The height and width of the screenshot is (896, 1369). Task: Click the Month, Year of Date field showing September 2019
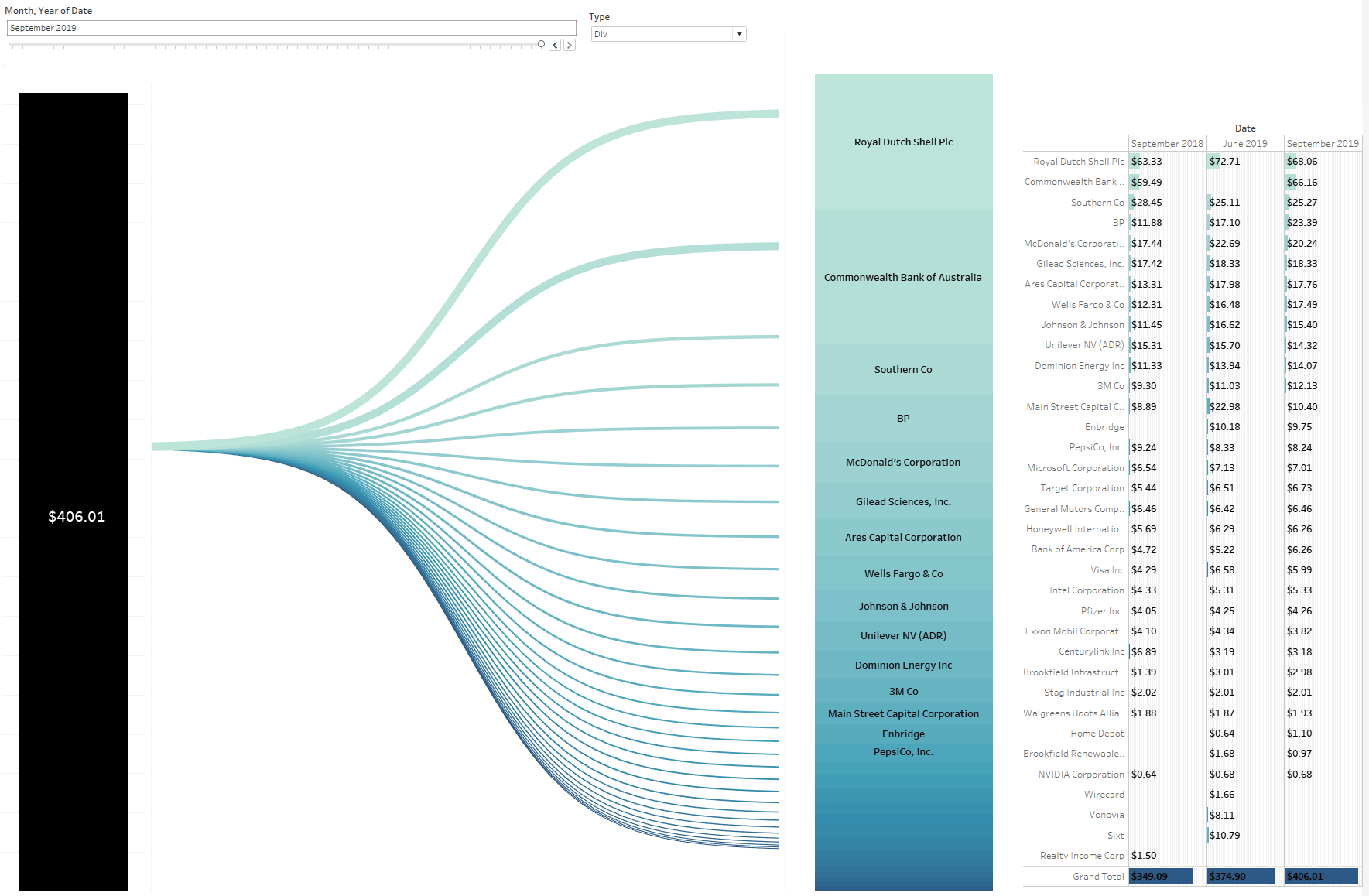pos(292,28)
